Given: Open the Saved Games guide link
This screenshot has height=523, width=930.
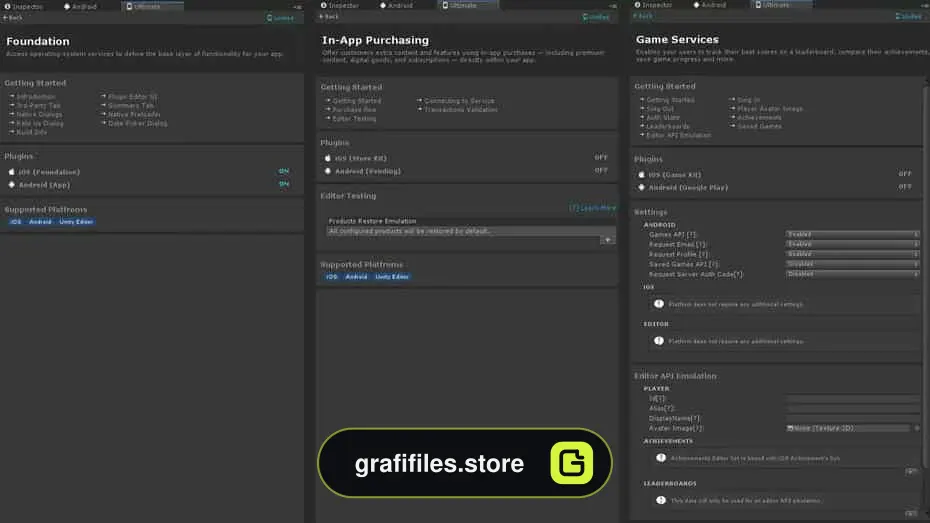Looking at the screenshot, I should pos(759,126).
